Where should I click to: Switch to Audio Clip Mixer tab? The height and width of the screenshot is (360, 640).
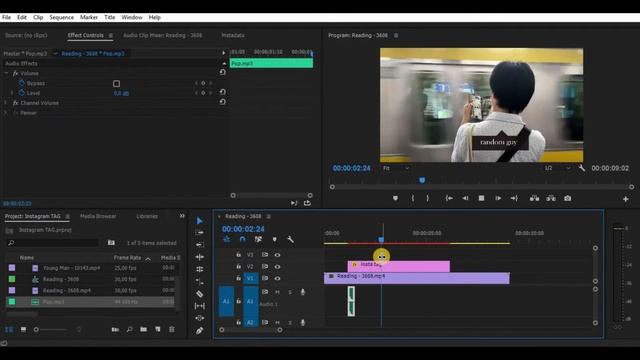tap(162, 36)
